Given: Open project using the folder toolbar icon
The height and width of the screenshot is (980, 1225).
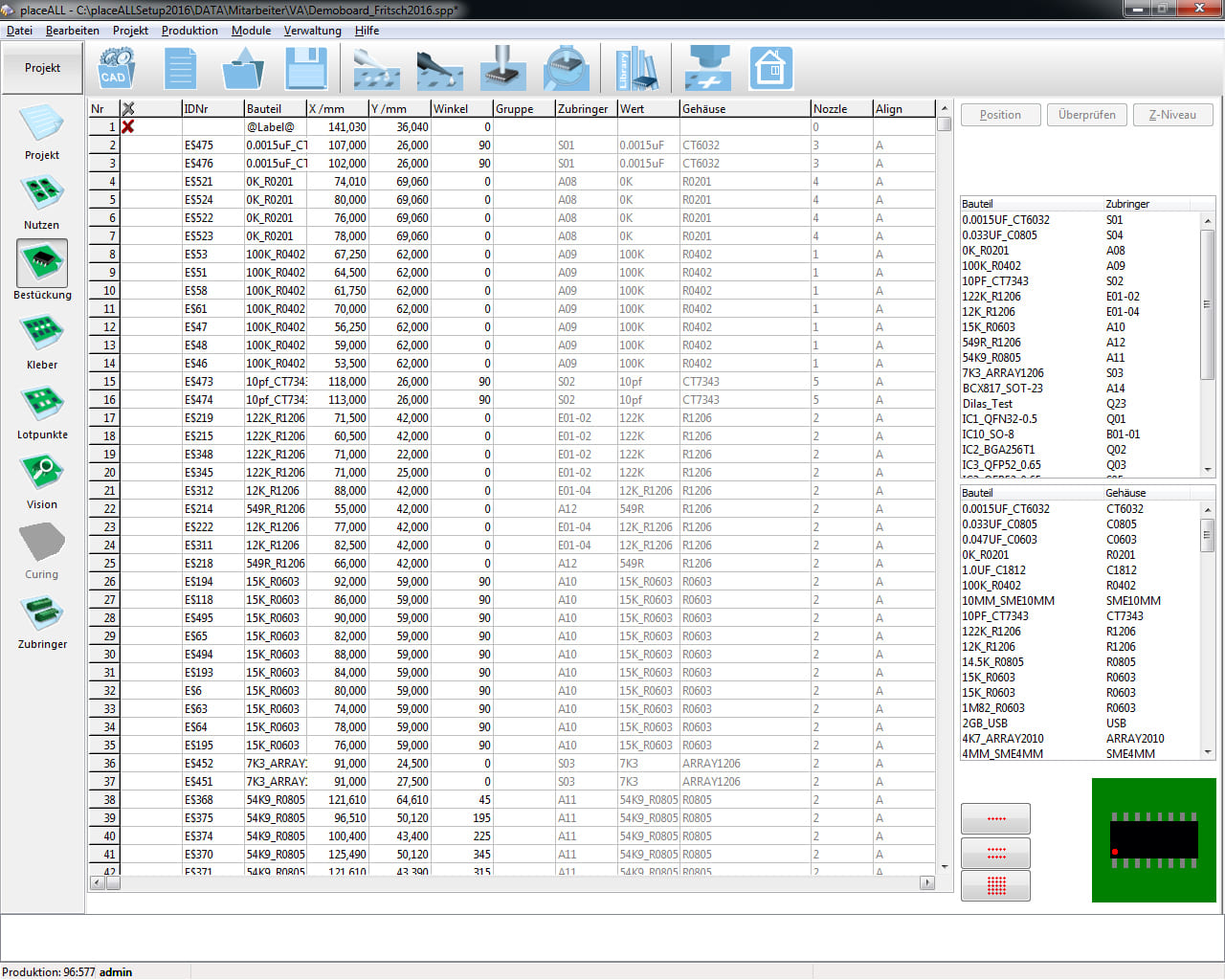Looking at the screenshot, I should [x=243, y=69].
